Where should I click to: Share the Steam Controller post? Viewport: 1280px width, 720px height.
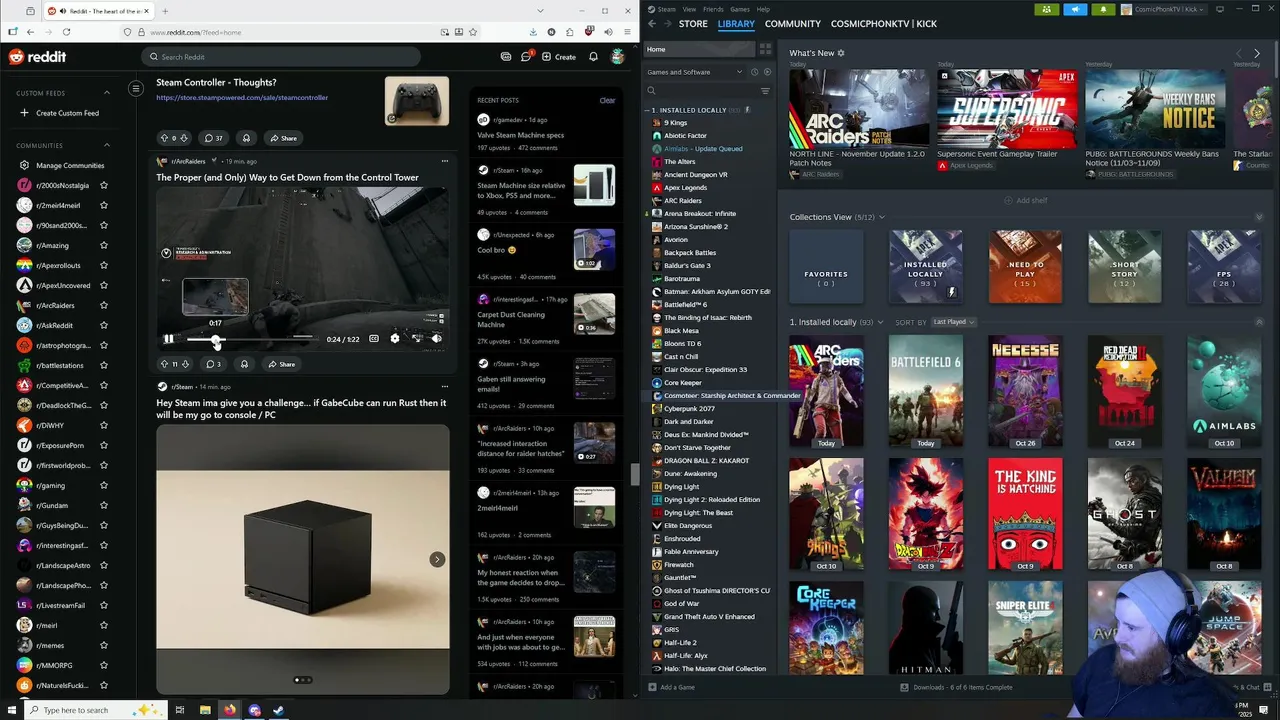click(282, 138)
